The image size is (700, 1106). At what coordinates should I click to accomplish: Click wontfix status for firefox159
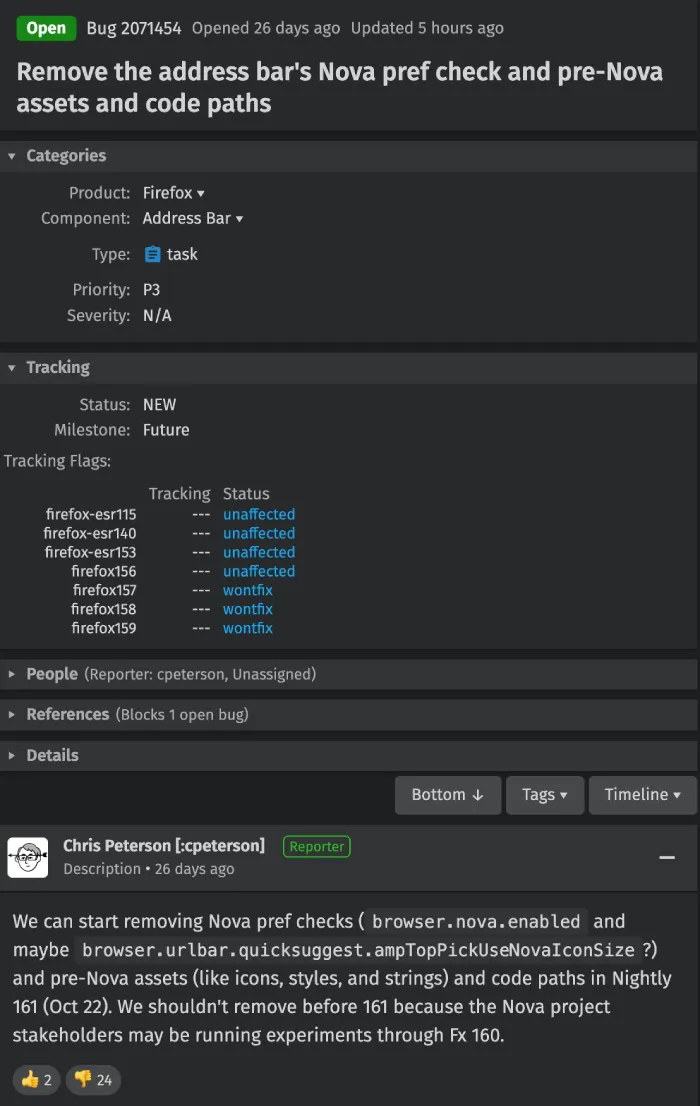click(248, 628)
